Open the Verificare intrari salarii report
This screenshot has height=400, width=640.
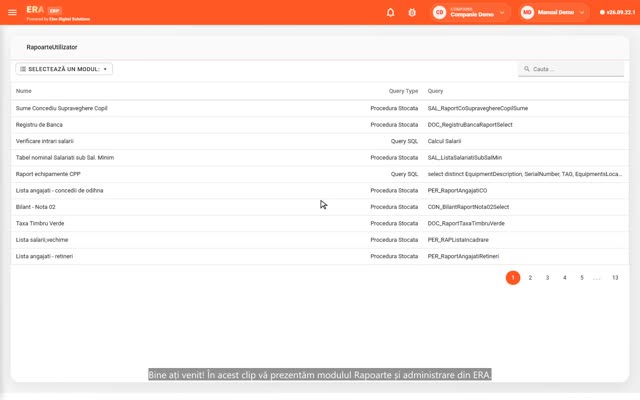tap(44, 141)
